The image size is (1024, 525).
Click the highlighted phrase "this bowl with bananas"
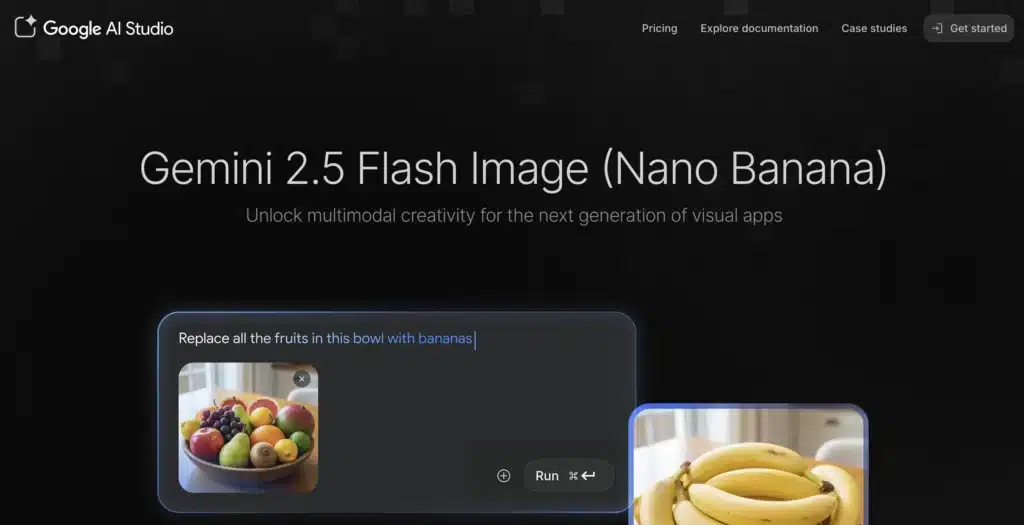[399, 339]
